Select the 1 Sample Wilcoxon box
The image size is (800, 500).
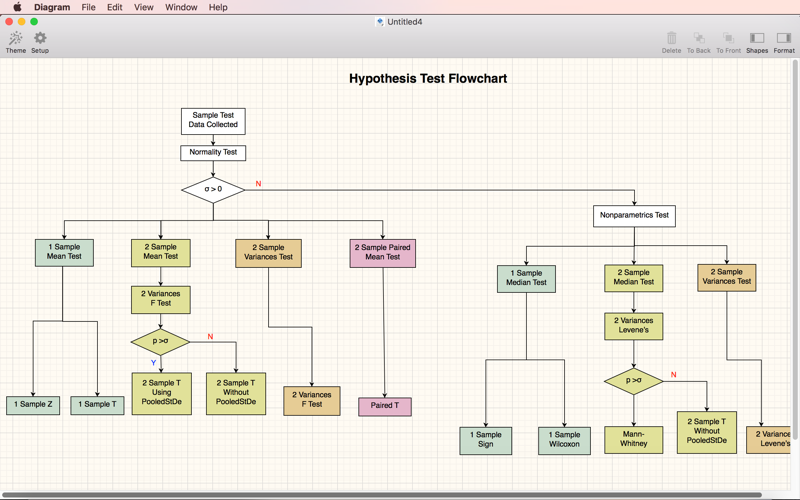pyautogui.click(x=564, y=440)
